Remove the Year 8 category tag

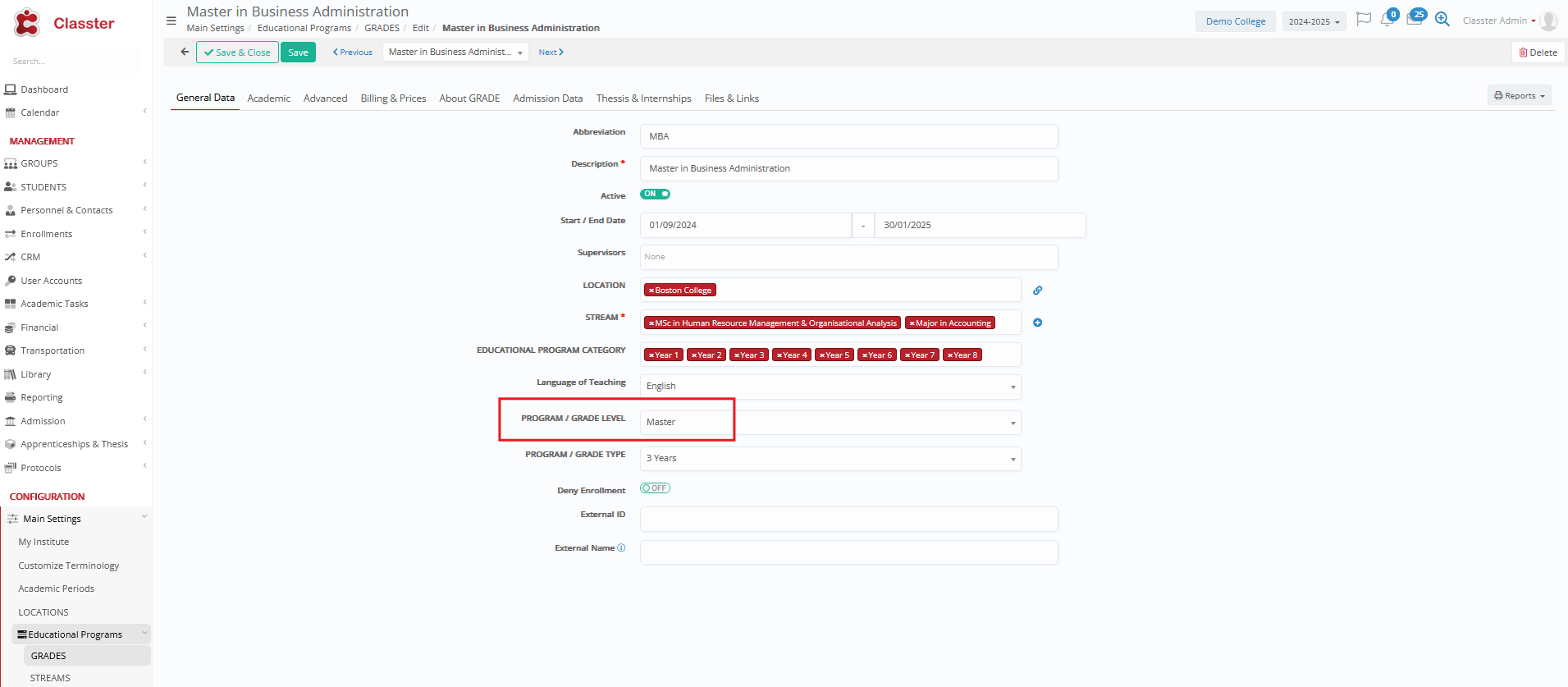(x=950, y=355)
